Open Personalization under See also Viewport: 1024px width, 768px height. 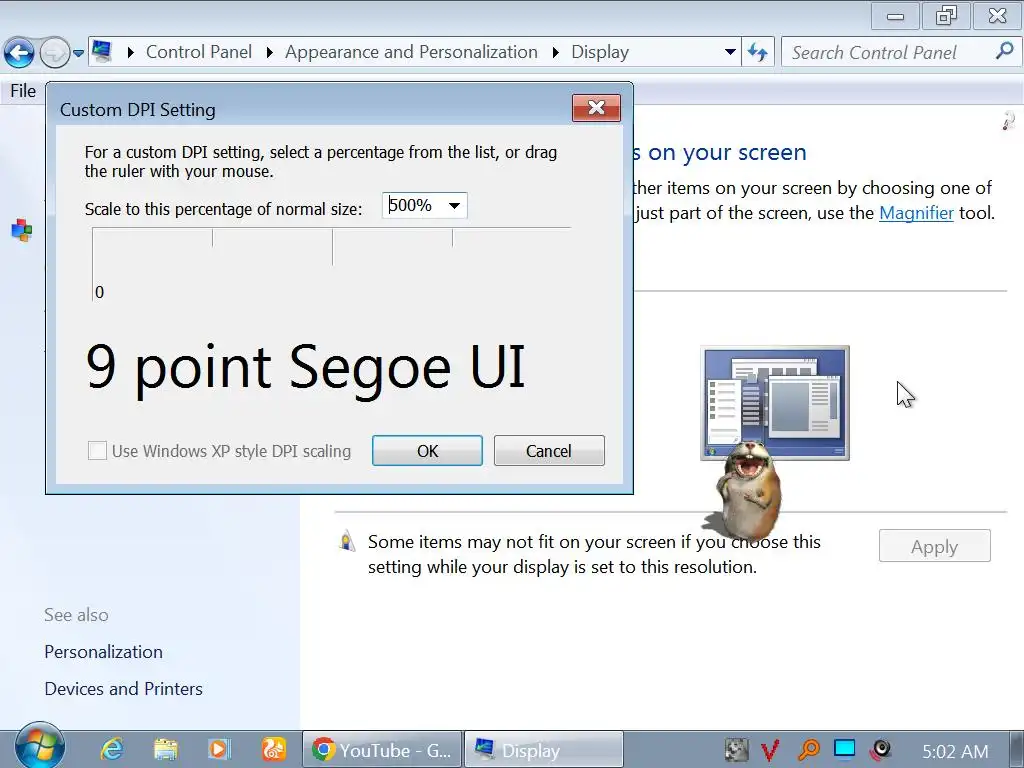(x=103, y=652)
